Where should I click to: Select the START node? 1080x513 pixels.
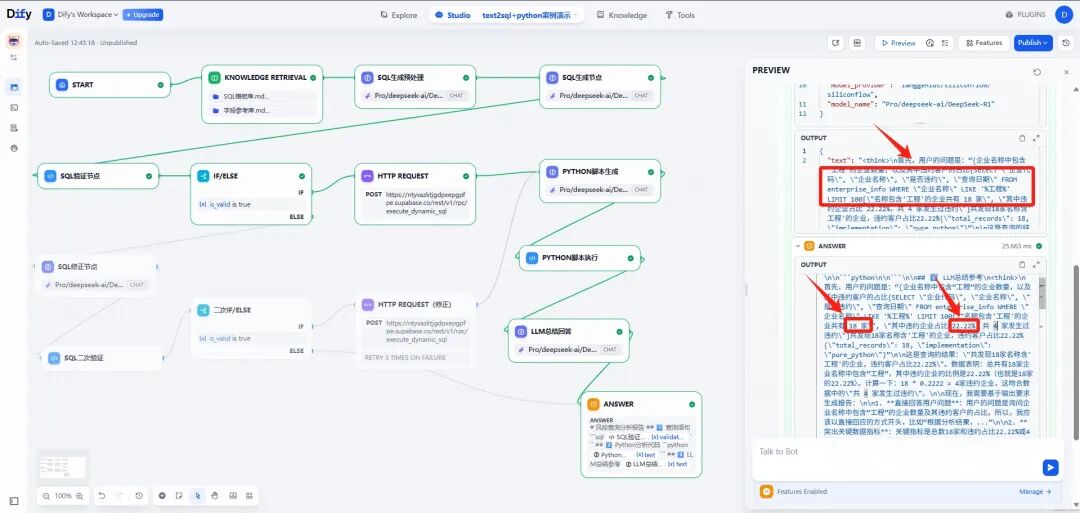[110, 85]
